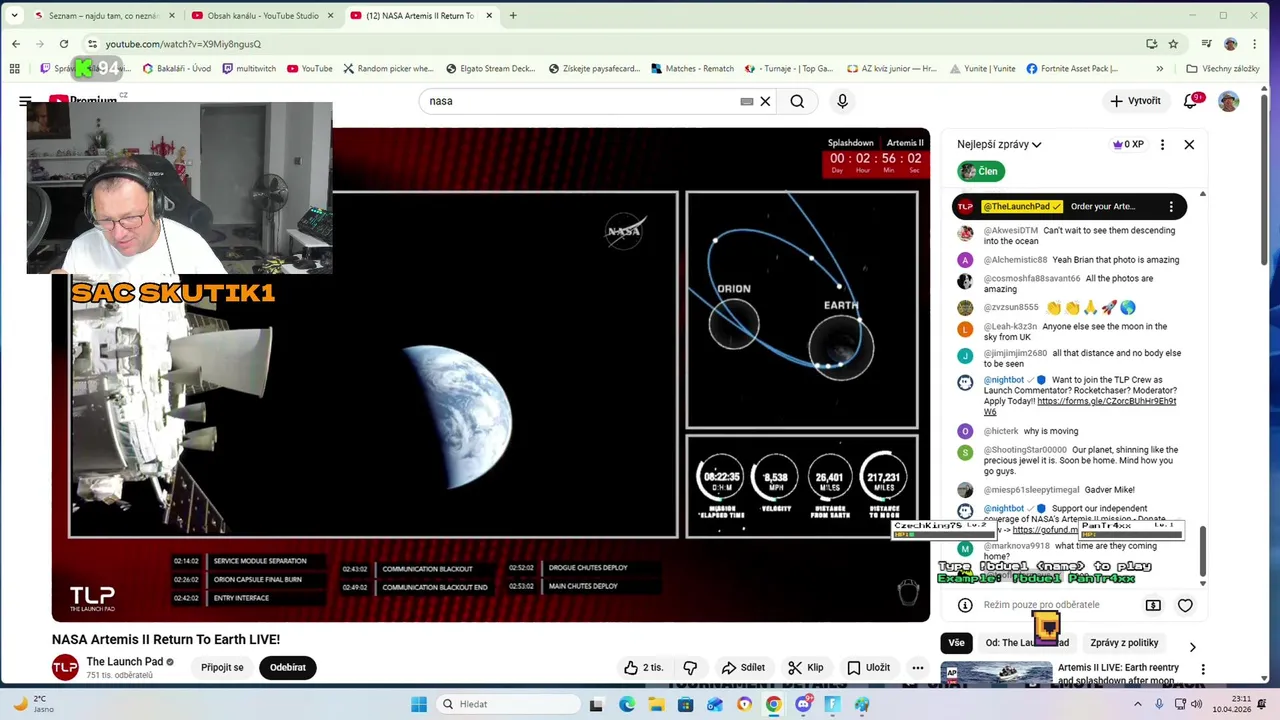Viewport: 1280px width, 720px height.
Task: Open YouTube notifications bell
Action: (x=1190, y=101)
